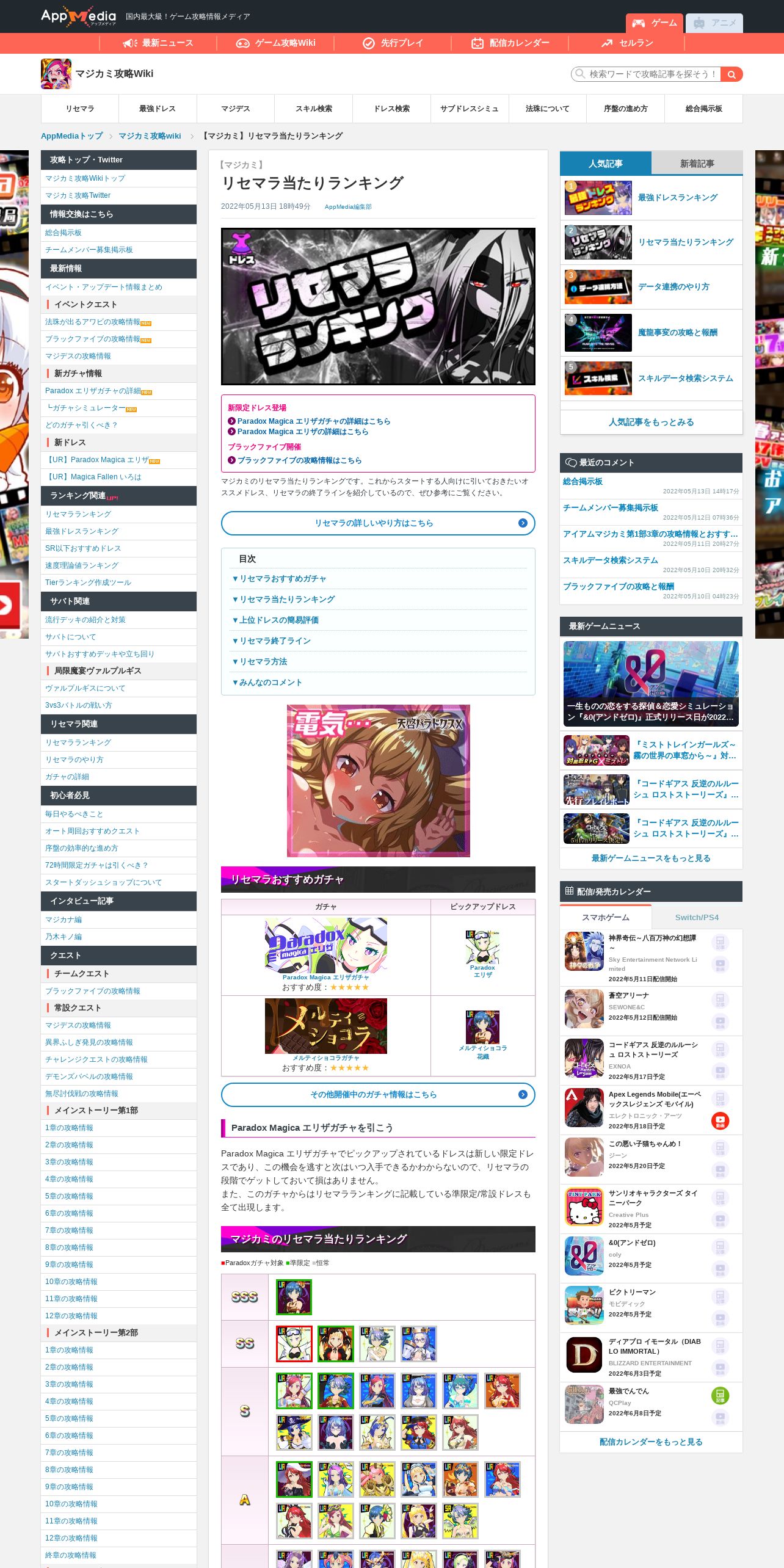Open the 最強ドレスランキング popular article thumbnail
Image resolution: width=784 pixels, height=1568 pixels.
pyautogui.click(x=598, y=197)
